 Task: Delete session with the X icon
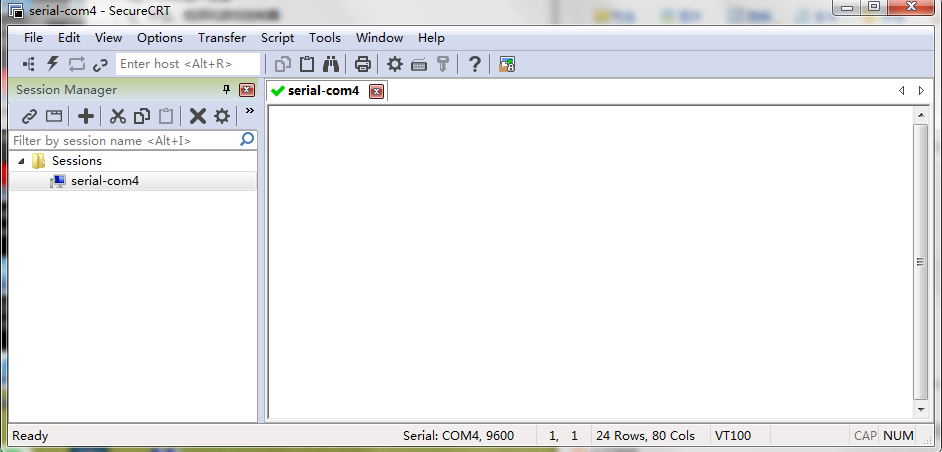click(198, 116)
